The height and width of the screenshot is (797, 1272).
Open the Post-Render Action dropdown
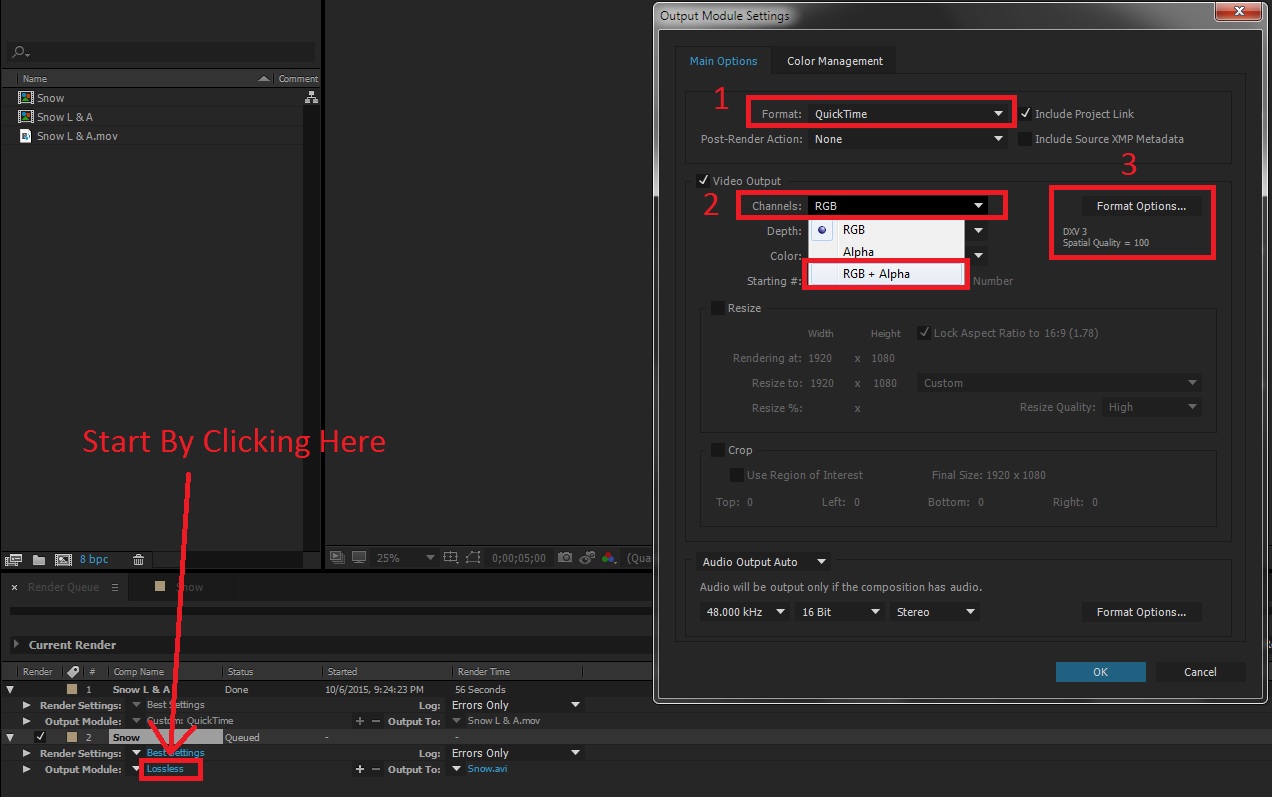click(908, 139)
